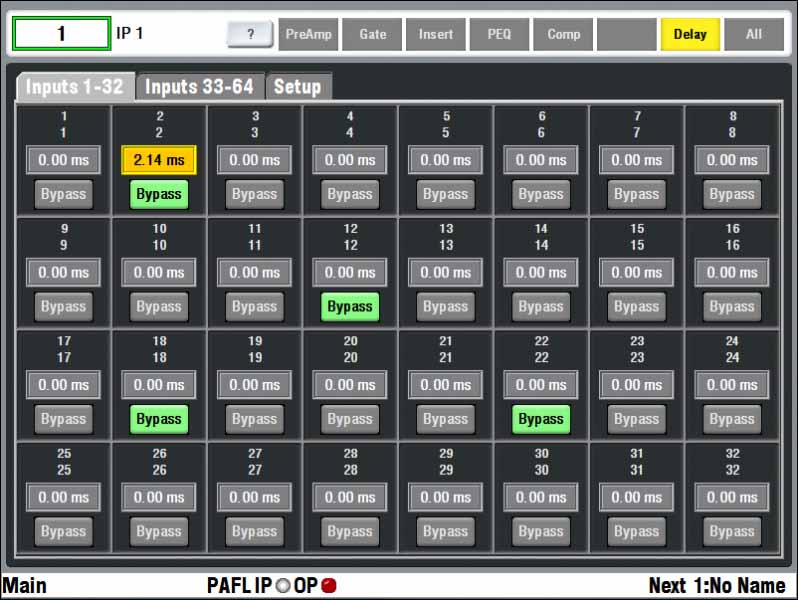Open the PEQ processing view
798x600 pixels.
(499, 34)
